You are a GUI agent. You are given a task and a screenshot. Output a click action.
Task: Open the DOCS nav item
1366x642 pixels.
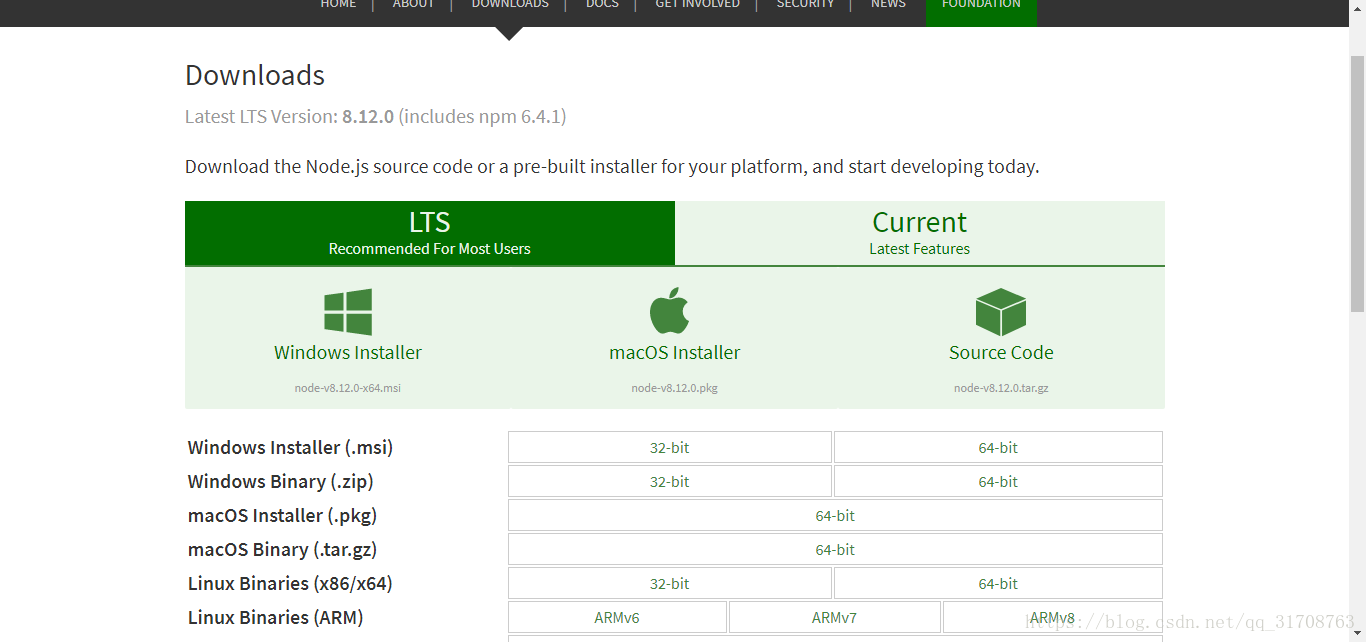click(x=602, y=4)
